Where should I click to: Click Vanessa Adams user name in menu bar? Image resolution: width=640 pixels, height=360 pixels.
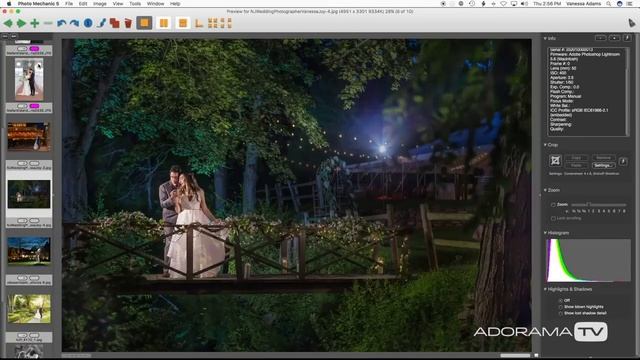point(583,4)
